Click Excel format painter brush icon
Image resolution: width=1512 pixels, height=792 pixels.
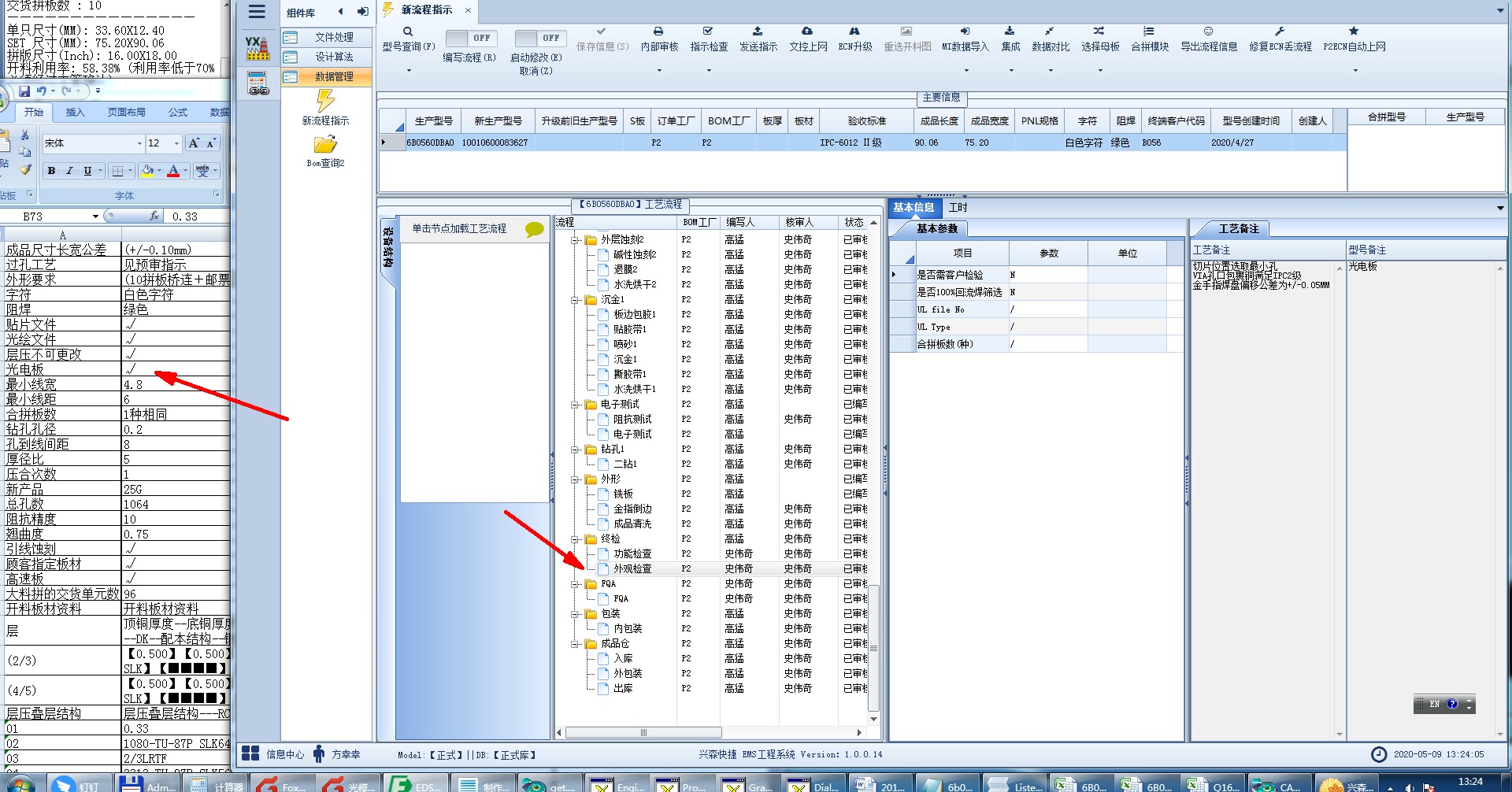coord(25,169)
